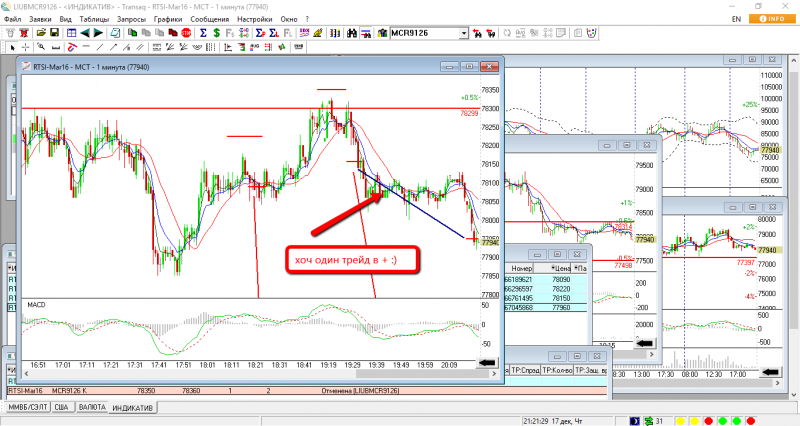Click the dark left arrow toolbar icon
The height and width of the screenshot is (426, 800).
pyautogui.click(x=85, y=33)
